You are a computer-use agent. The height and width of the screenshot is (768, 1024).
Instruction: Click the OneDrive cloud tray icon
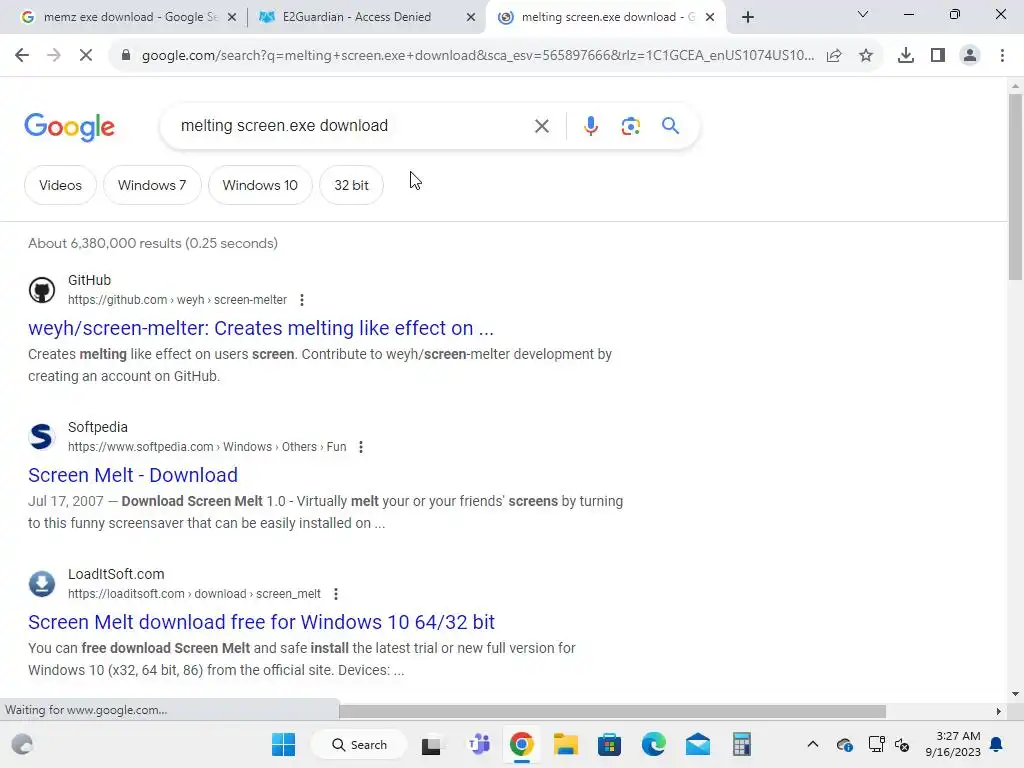pos(844,744)
